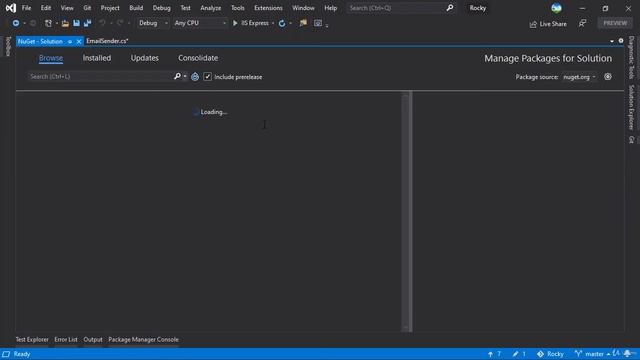Click the browser refresh icon in toolbar
Image resolution: width=640 pixels, height=360 pixels.
(x=282, y=23)
